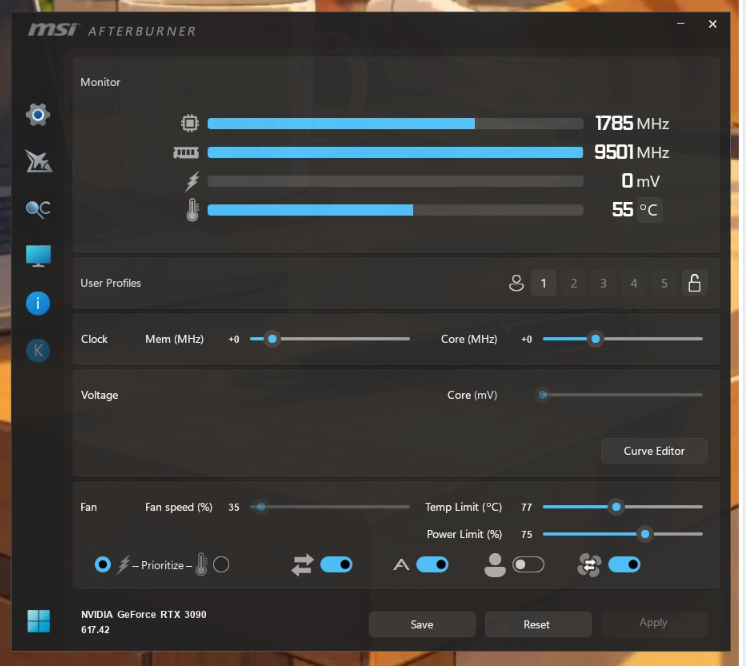Click the 1785 MHz core clock reading
This screenshot has height=666, width=746.
[632, 124]
